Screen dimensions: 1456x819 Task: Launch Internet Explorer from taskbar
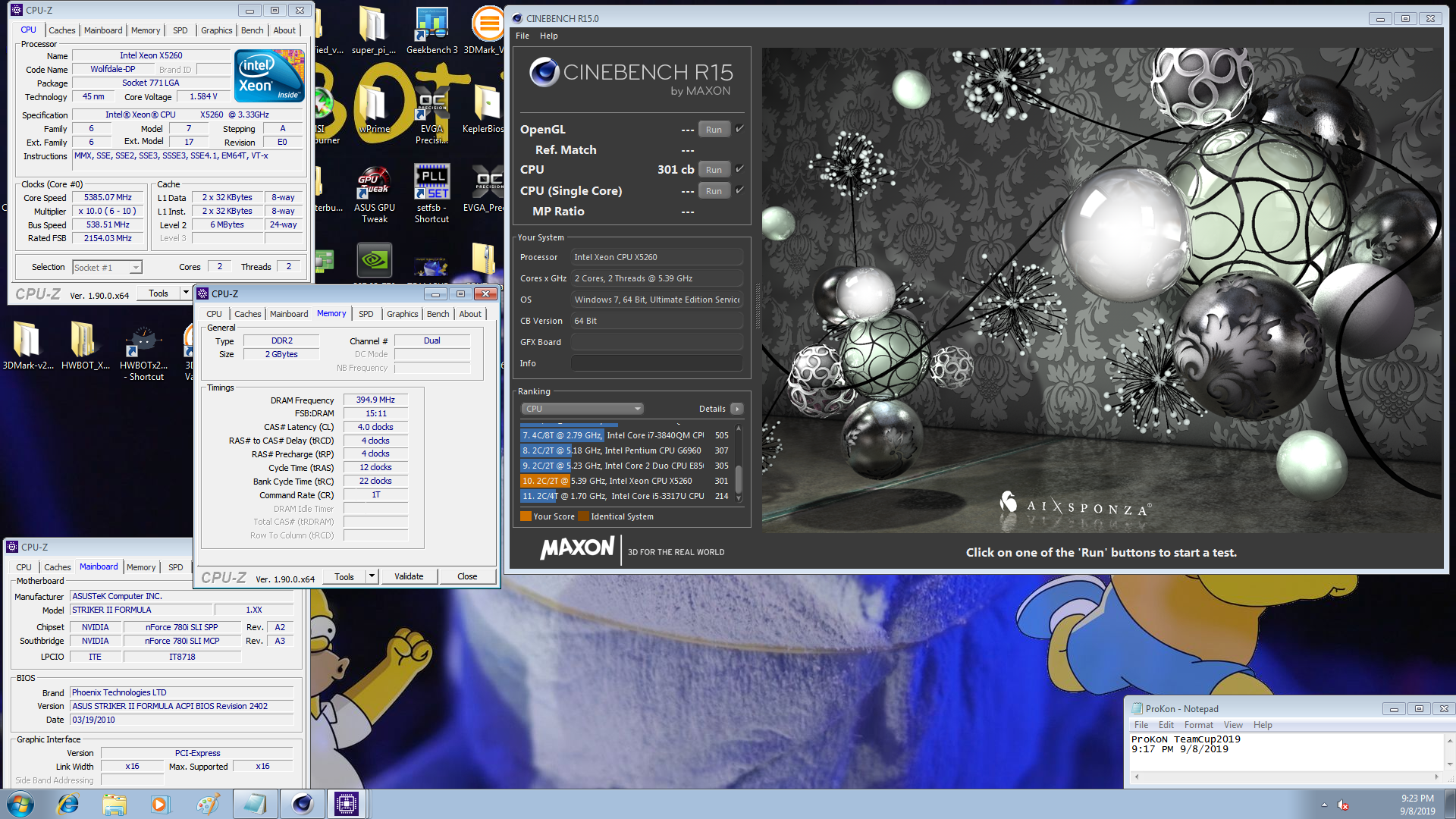click(68, 804)
